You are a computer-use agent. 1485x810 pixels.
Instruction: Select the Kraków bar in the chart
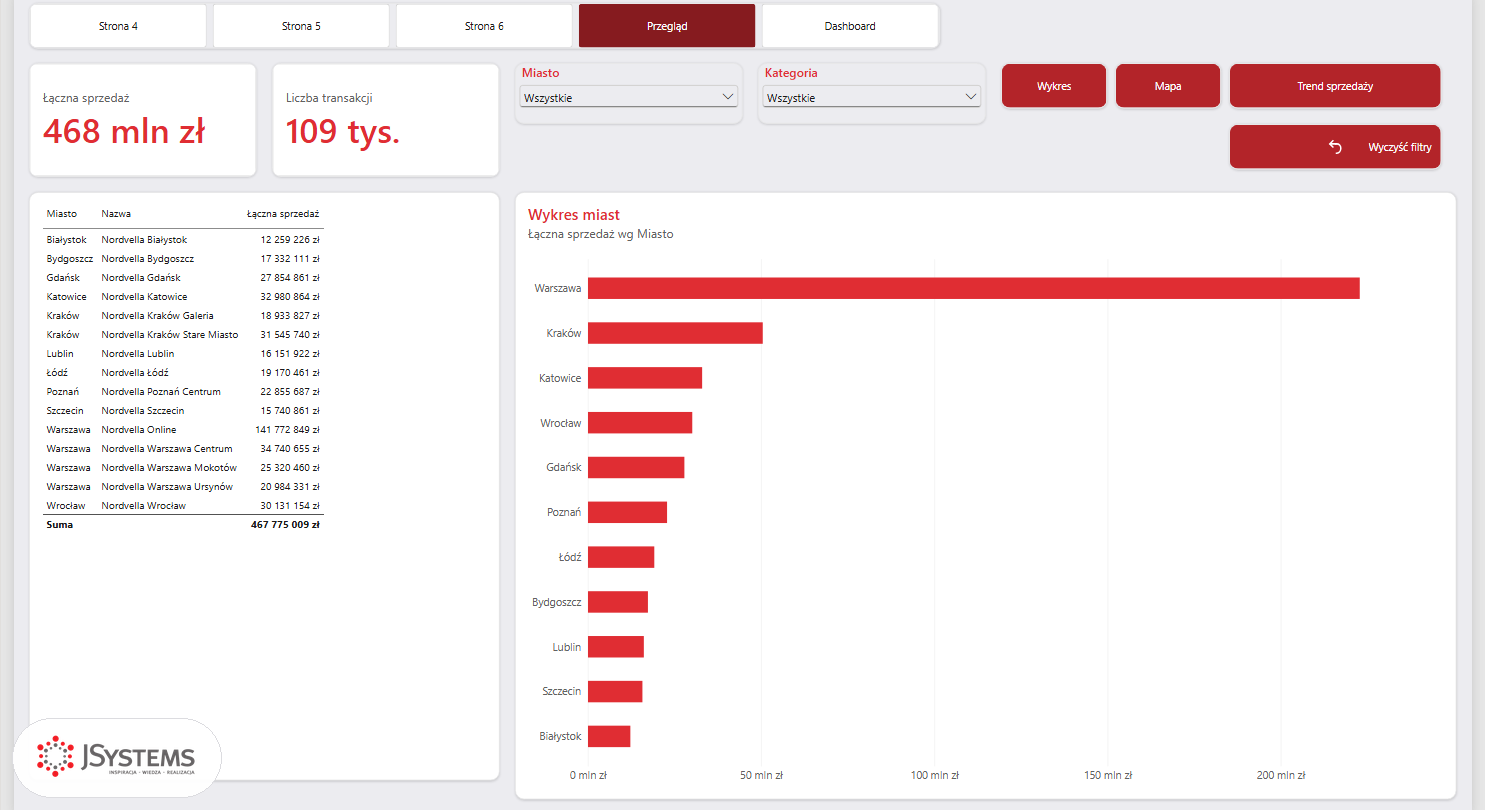675,333
